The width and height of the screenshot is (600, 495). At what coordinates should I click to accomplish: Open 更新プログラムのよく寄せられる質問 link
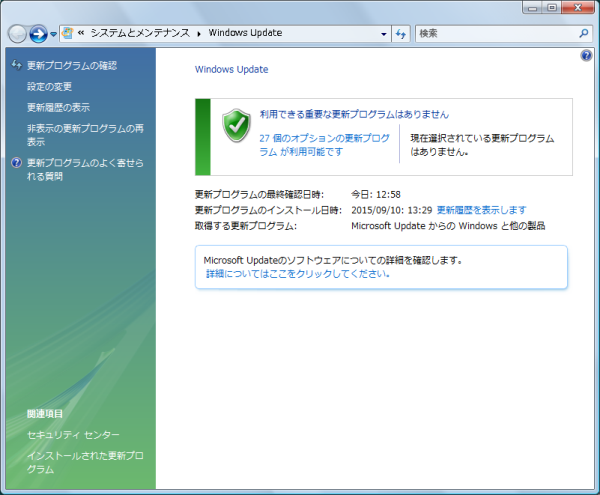[x=85, y=169]
